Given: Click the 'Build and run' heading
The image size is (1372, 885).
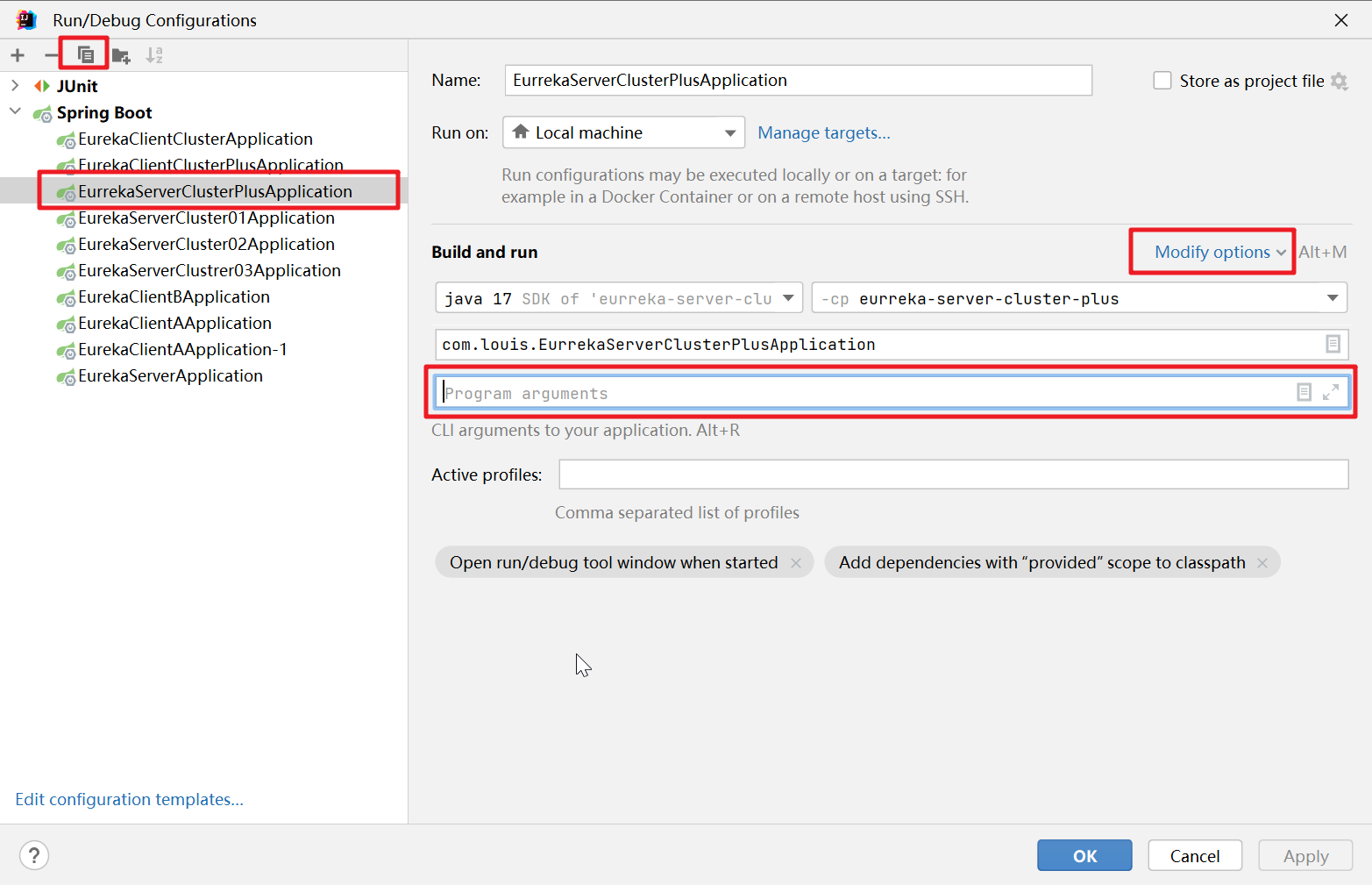Looking at the screenshot, I should (x=484, y=252).
